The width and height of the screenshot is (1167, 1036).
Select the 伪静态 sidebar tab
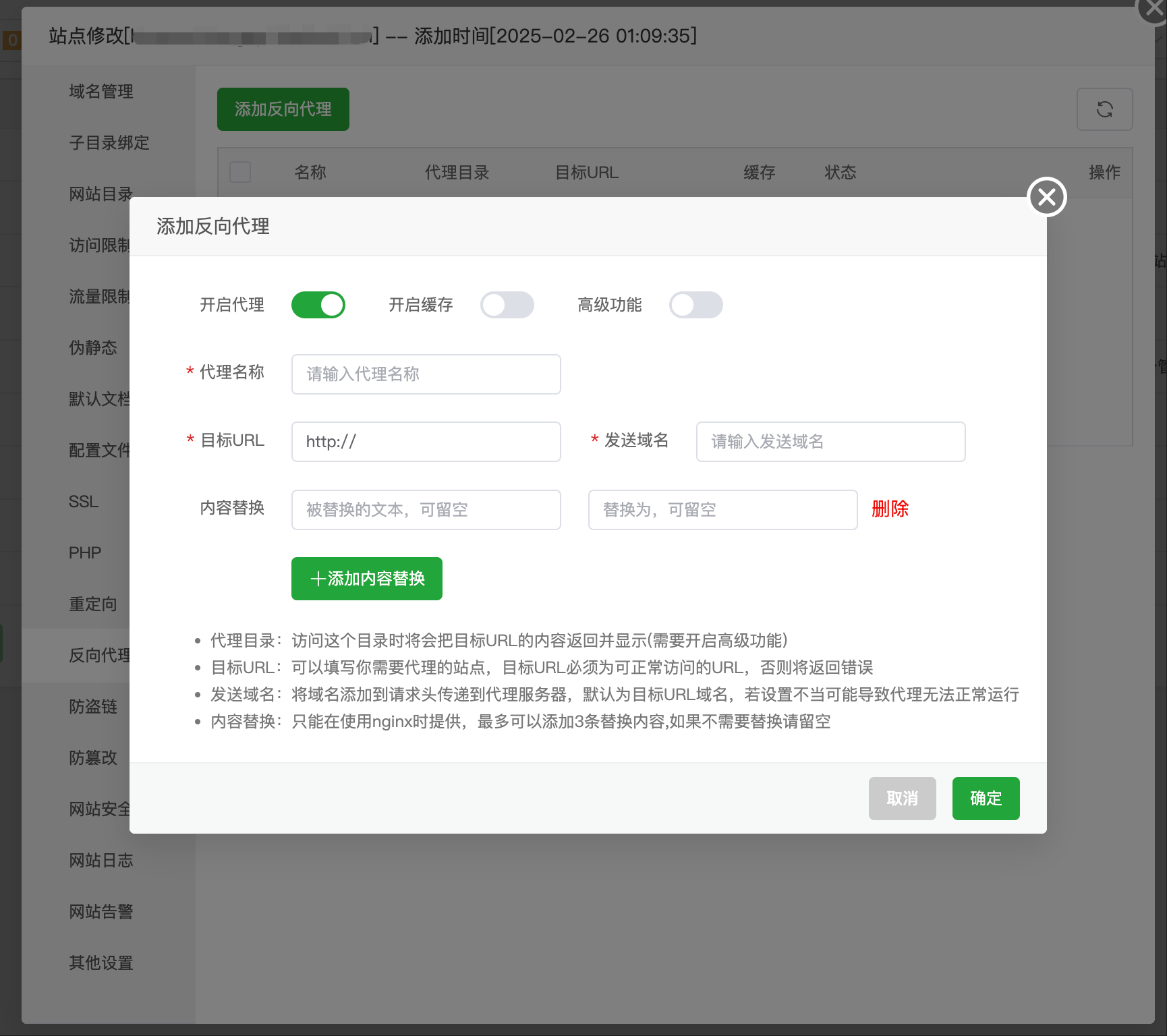coord(93,347)
